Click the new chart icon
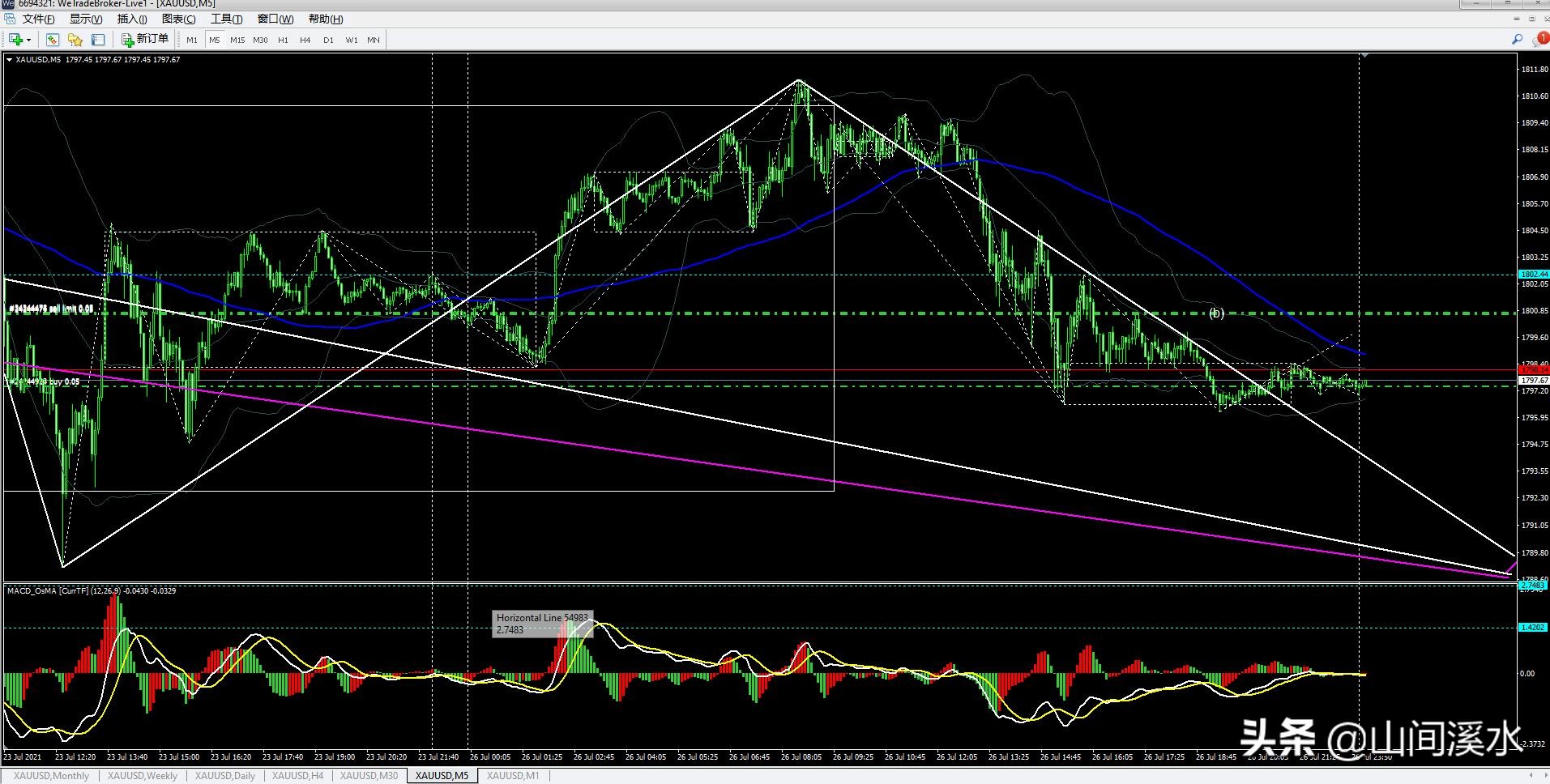The image size is (1550, 784). (x=15, y=40)
